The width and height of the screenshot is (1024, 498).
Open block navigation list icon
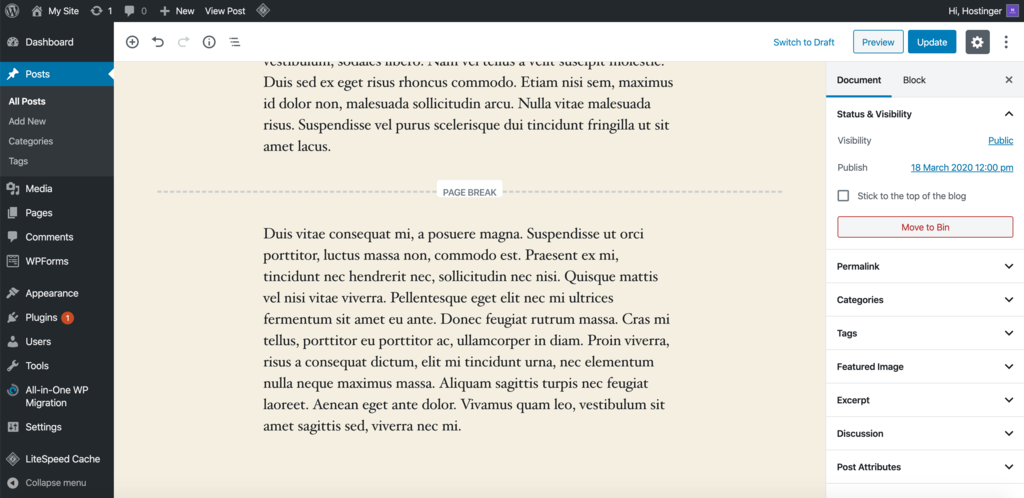(x=234, y=42)
